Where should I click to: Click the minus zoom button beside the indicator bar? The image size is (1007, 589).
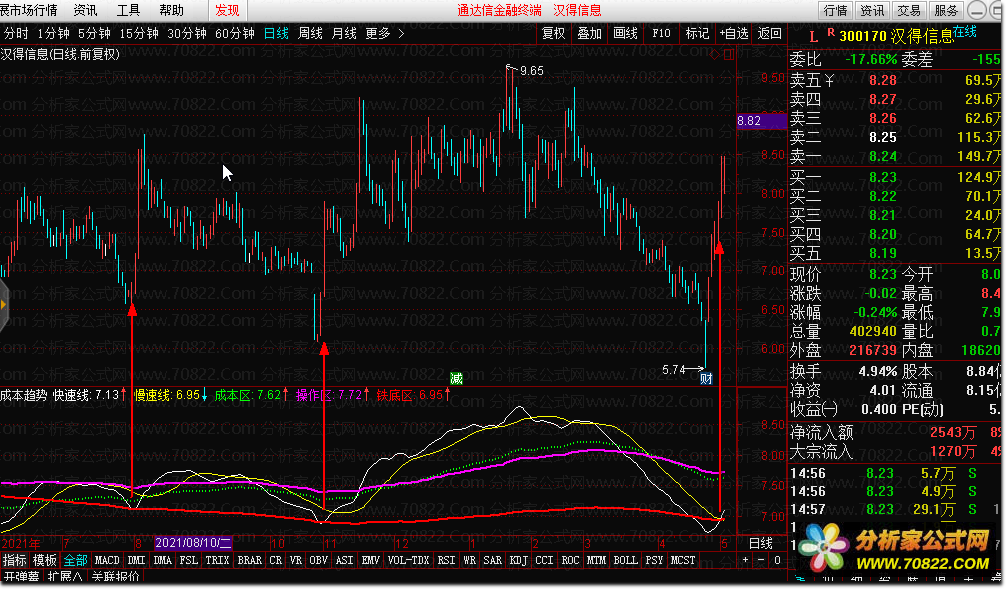click(x=761, y=560)
